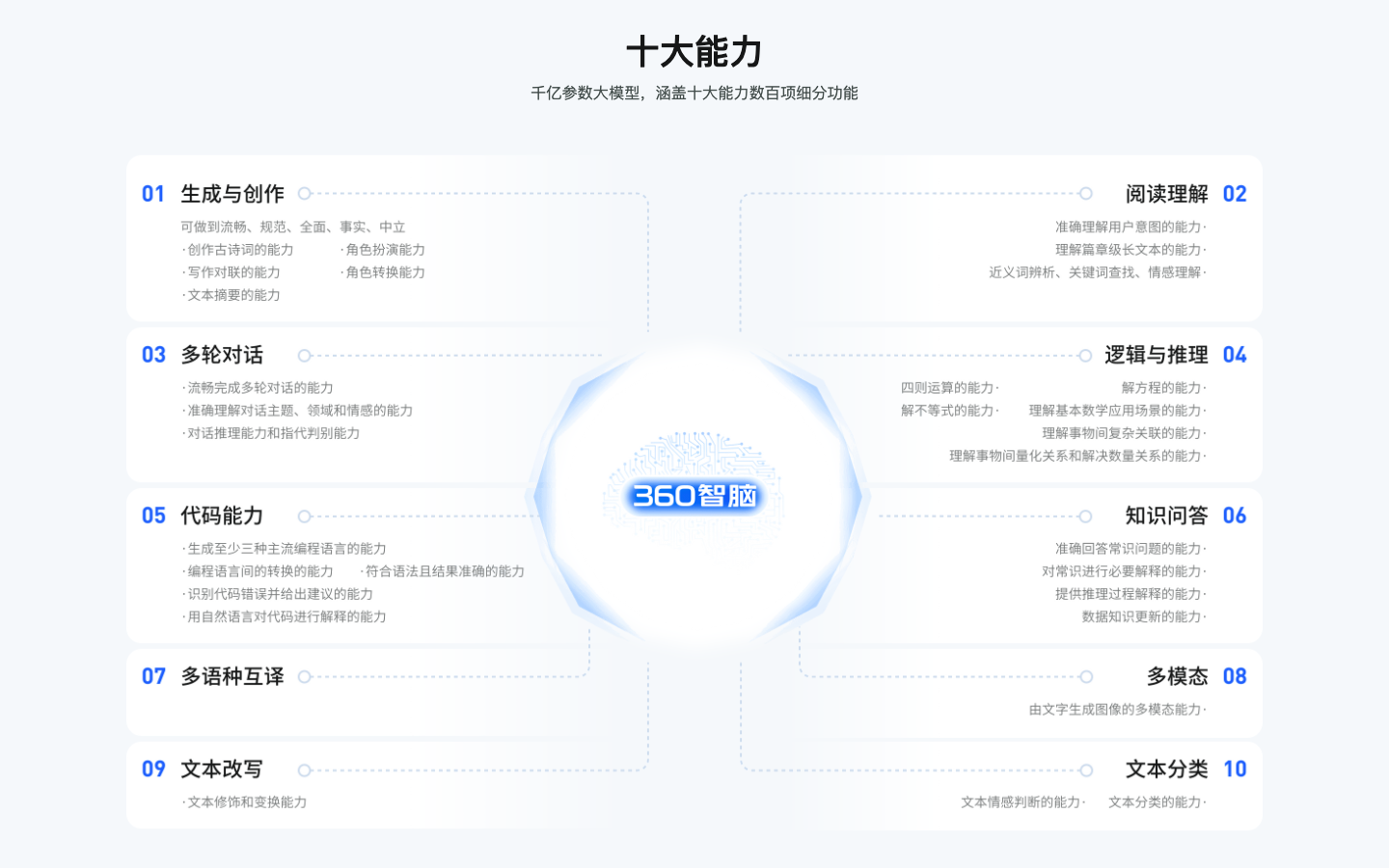This screenshot has height=868, width=1389.
Task: Expand the 多语种互译 section
Action: coord(234,677)
